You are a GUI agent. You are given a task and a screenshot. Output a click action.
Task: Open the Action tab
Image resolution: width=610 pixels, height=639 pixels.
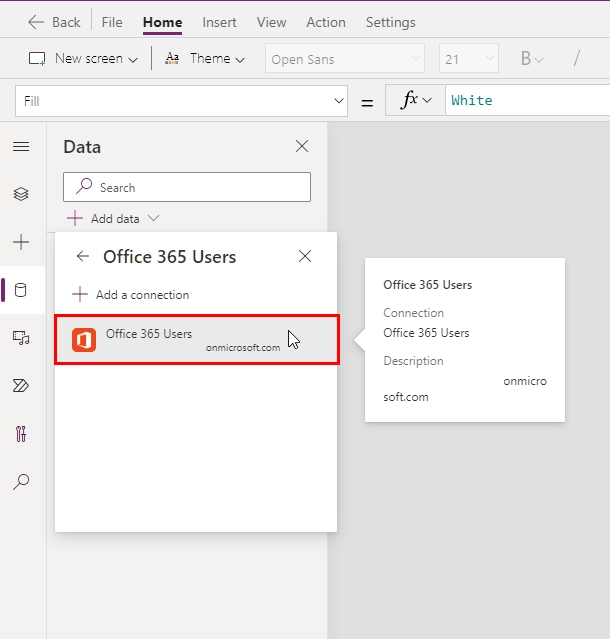coord(326,22)
